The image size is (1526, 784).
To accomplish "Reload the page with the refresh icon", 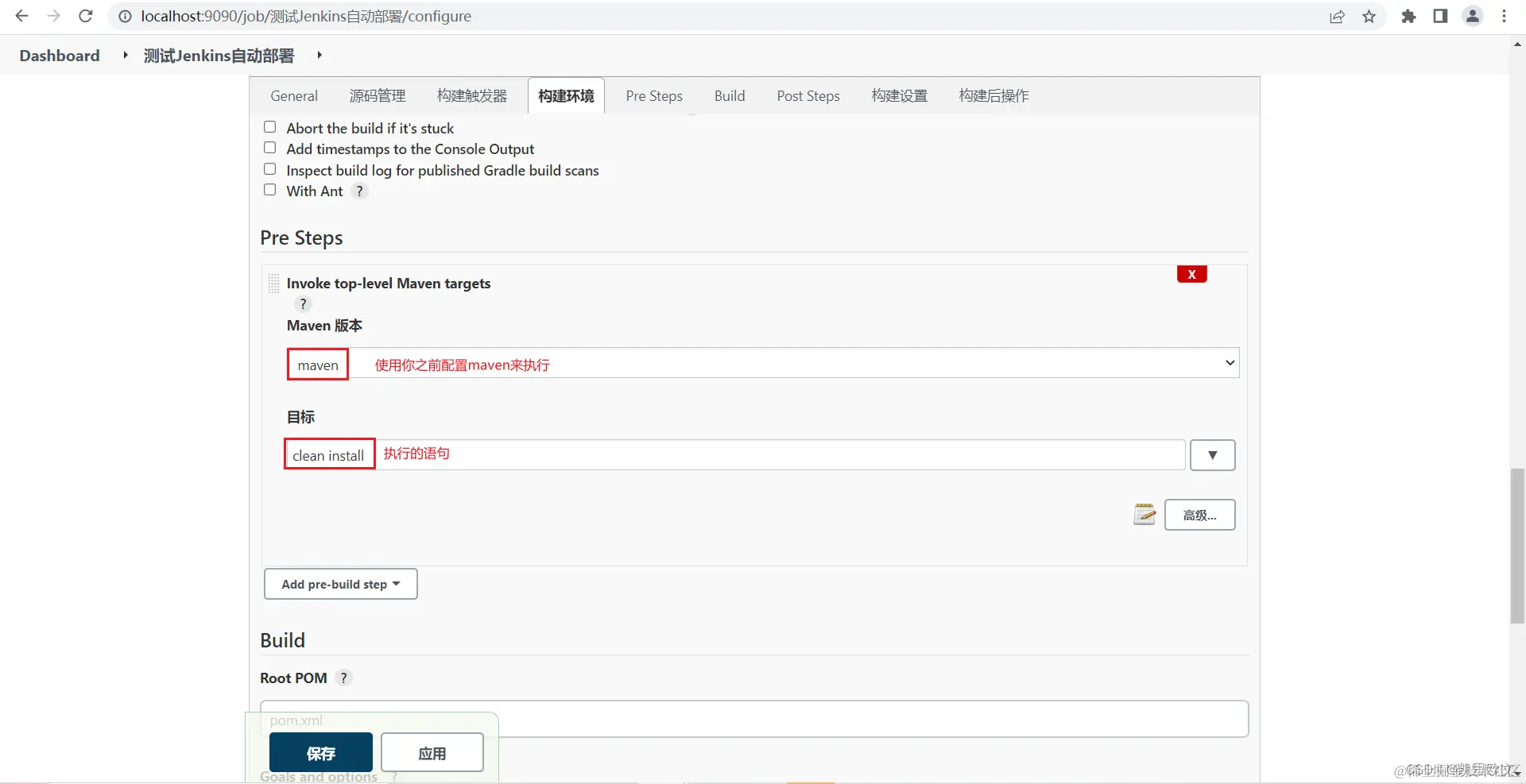I will tap(86, 16).
